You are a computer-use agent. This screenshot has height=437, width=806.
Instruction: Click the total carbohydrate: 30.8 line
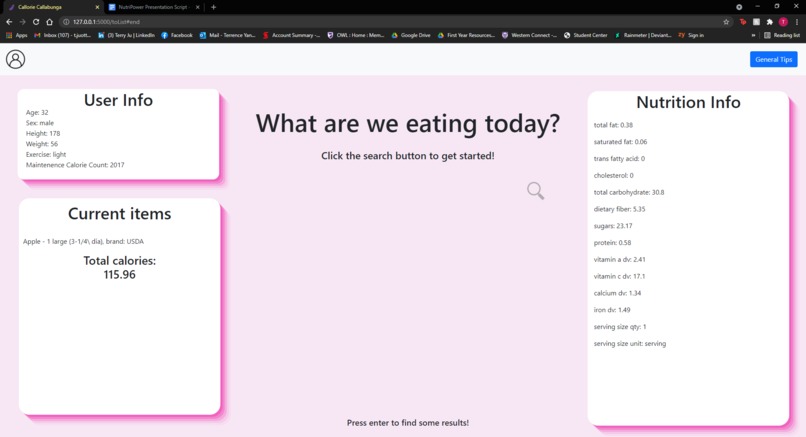click(629, 192)
